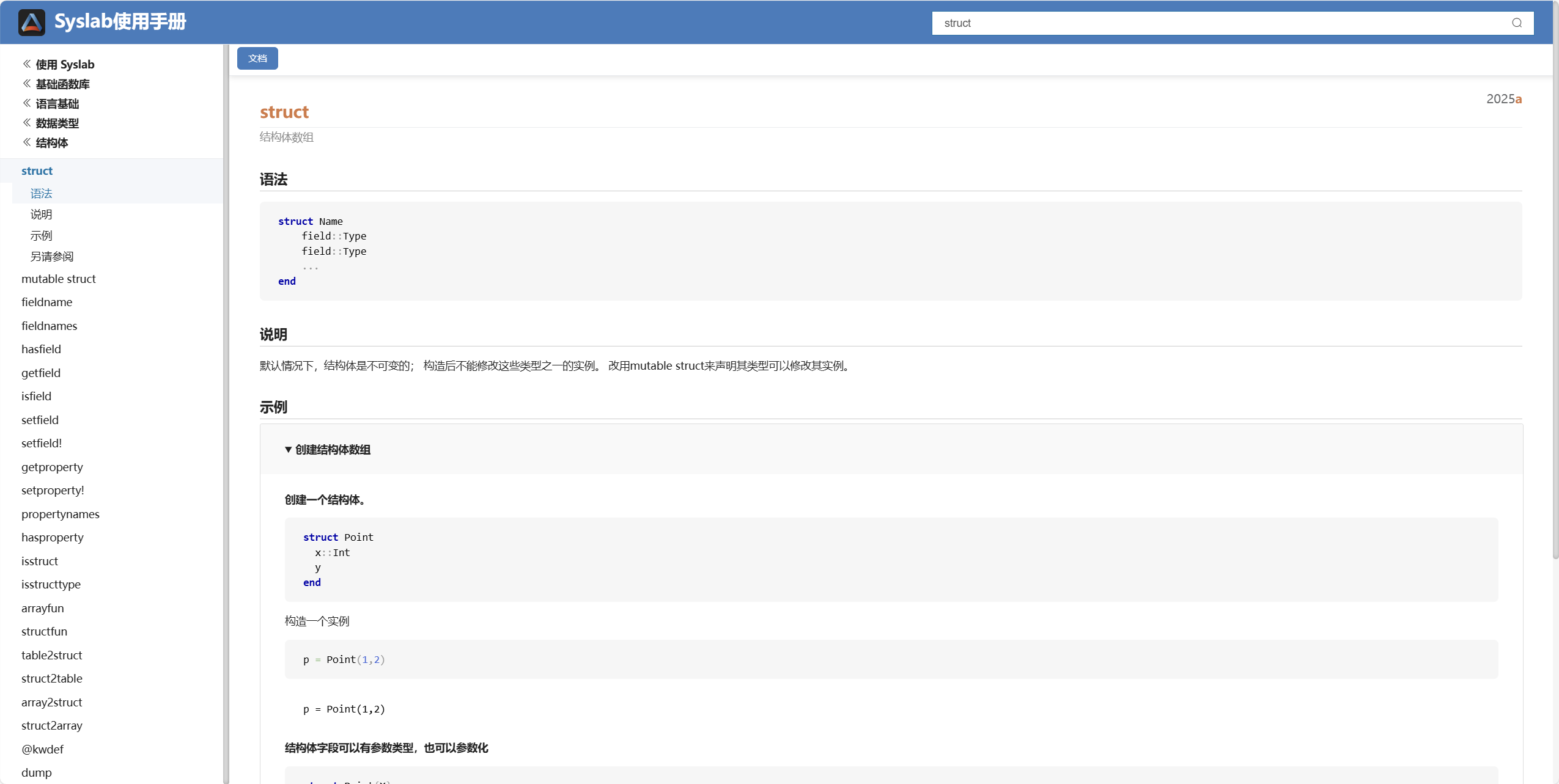Screen dimensions: 1559x784
Task: Click the sidebar vertical scrollbar
Action: 226,414
